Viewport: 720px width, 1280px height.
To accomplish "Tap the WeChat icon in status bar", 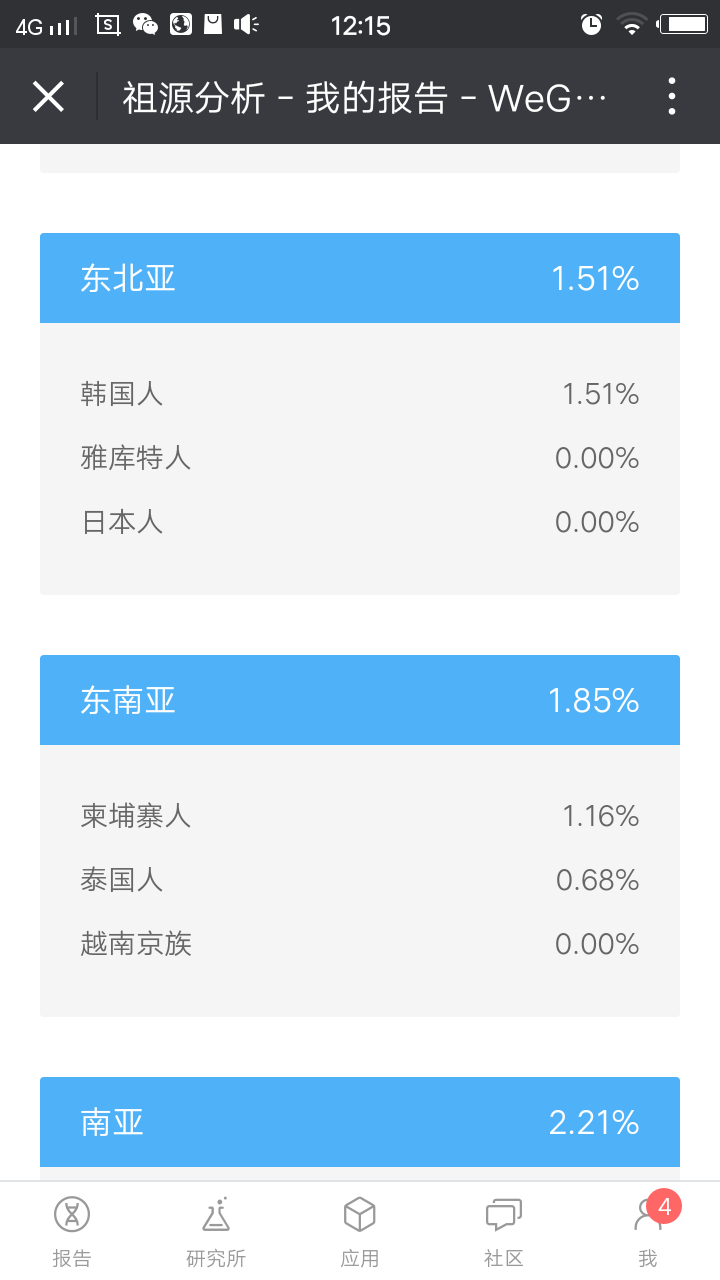I will click(x=145, y=25).
